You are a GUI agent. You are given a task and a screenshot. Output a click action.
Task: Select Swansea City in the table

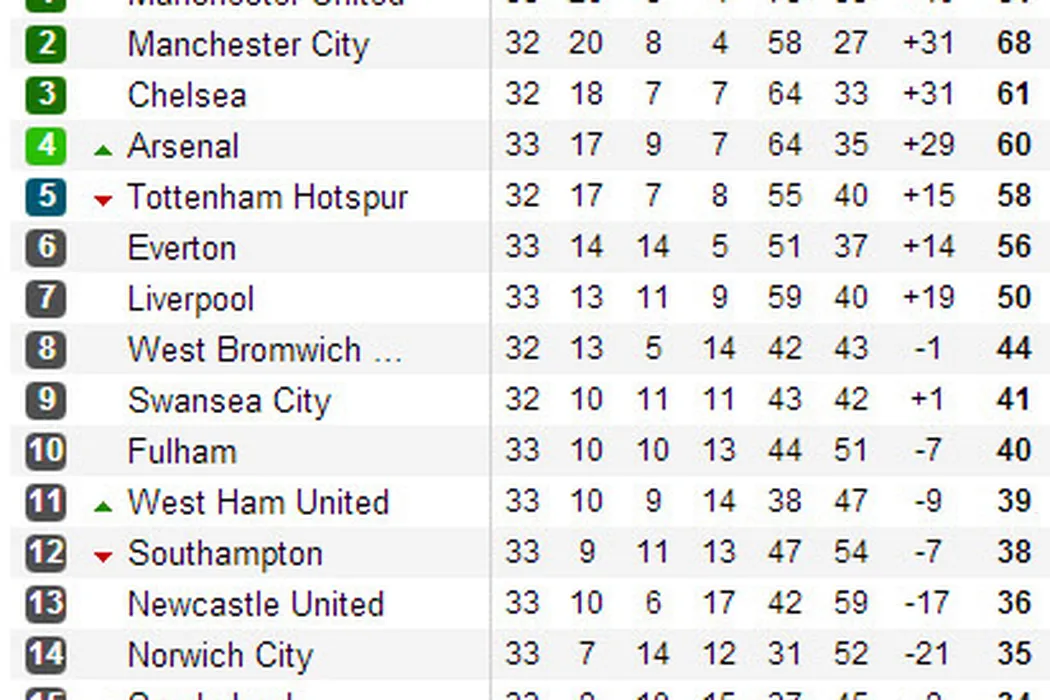point(229,401)
